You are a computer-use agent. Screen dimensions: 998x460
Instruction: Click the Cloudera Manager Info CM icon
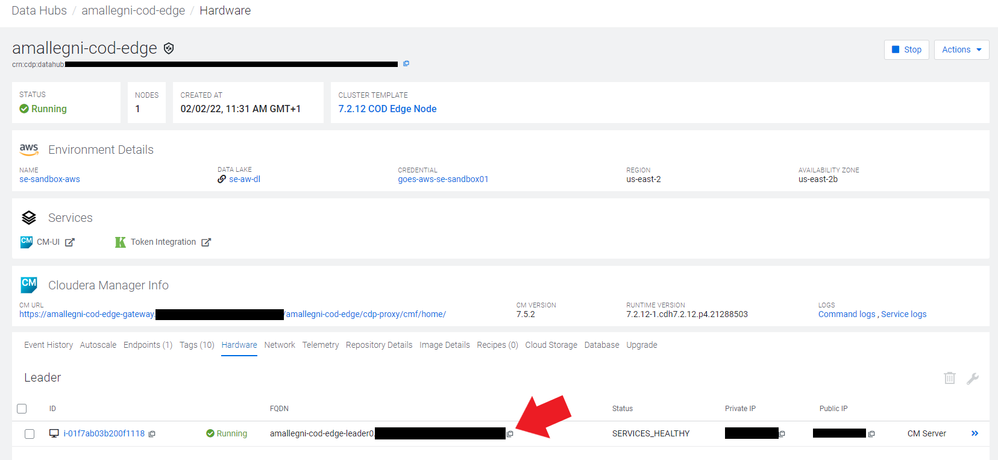pos(29,284)
